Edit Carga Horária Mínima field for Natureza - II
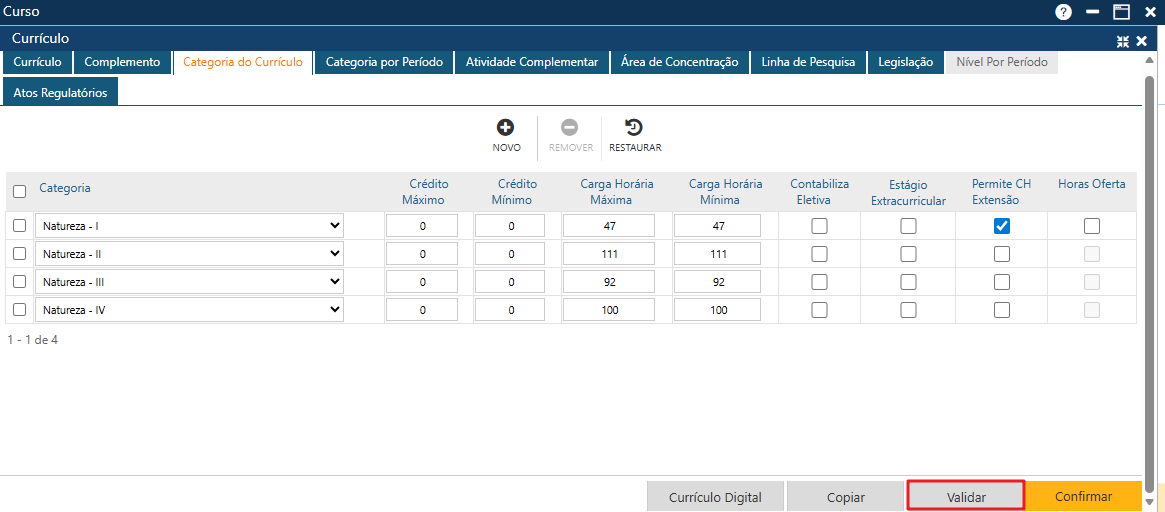The width and height of the screenshot is (1165, 512). point(717,254)
